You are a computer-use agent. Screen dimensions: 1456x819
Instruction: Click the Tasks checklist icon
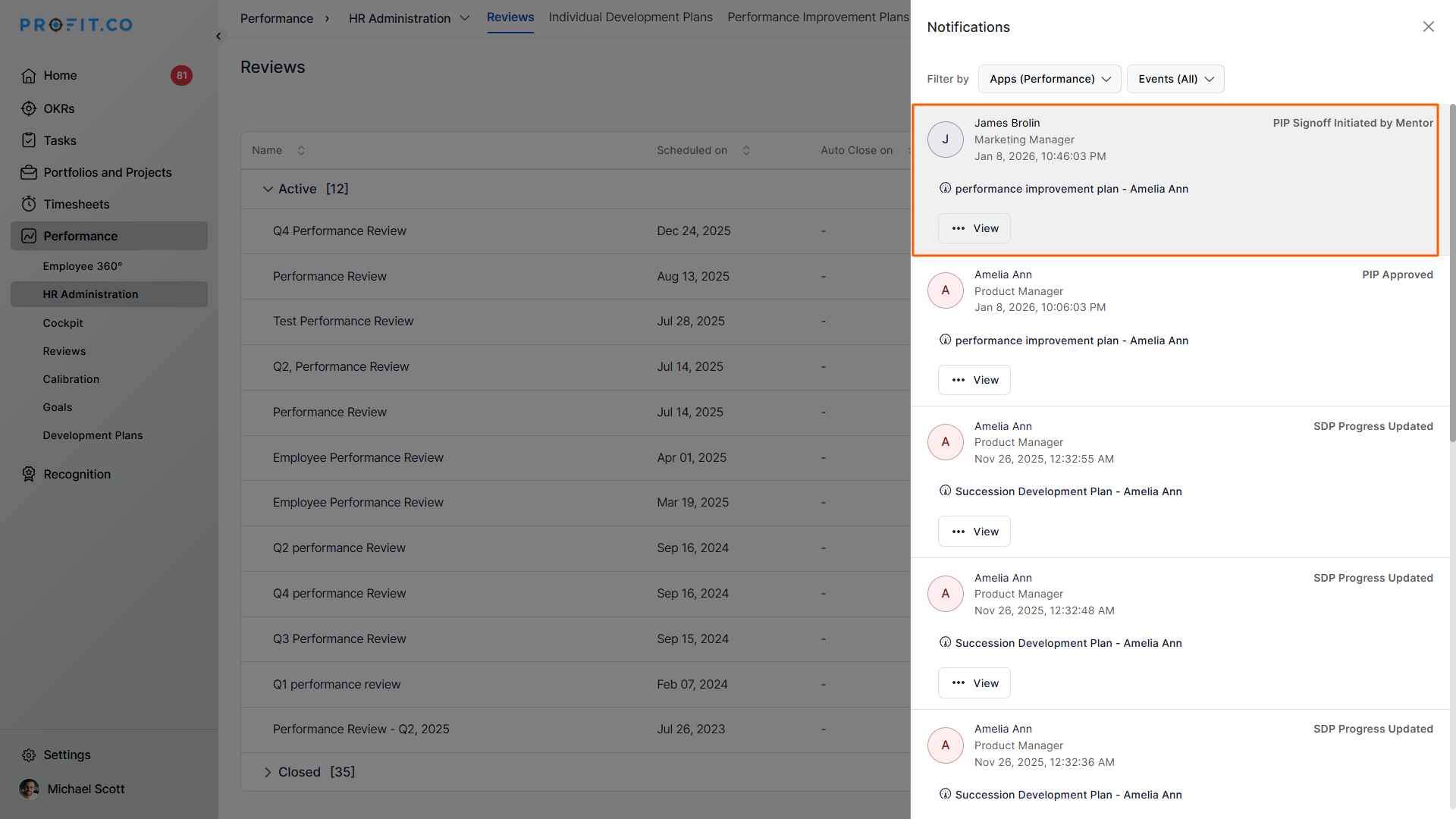coord(29,140)
